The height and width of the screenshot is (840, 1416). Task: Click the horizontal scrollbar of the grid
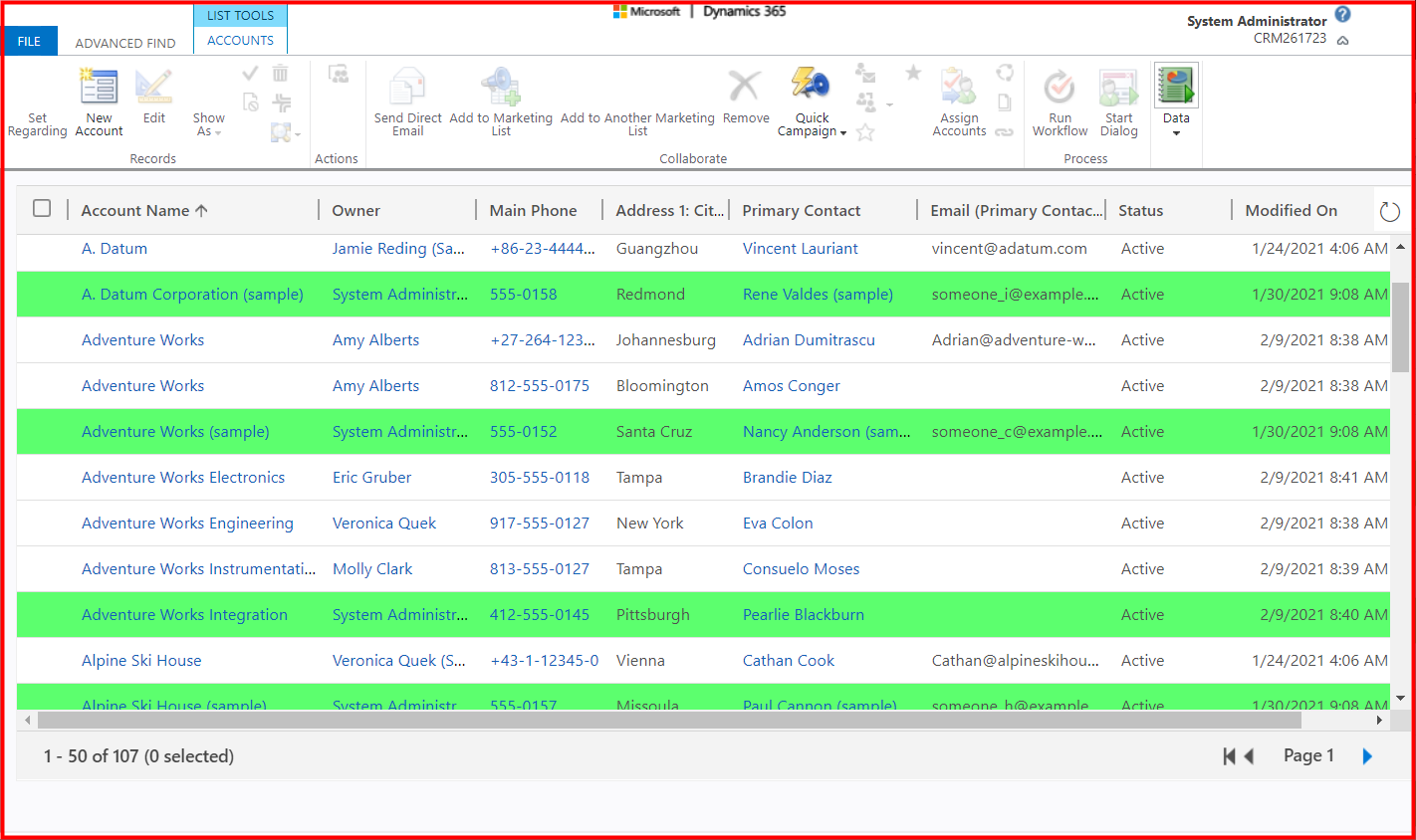669,720
